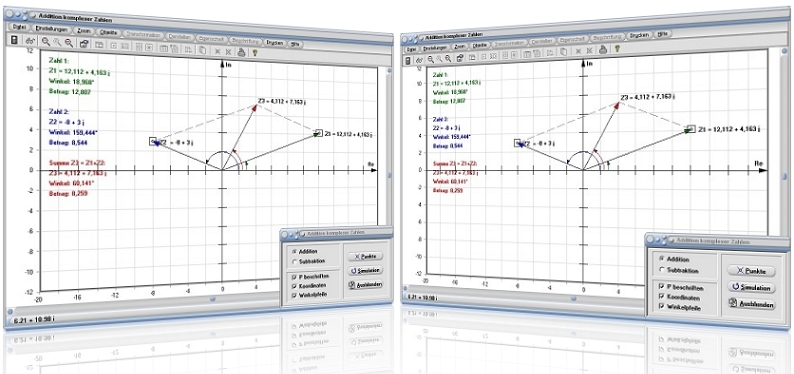
Task: Click the Punkte button in the right dialog
Action: pyautogui.click(x=751, y=271)
